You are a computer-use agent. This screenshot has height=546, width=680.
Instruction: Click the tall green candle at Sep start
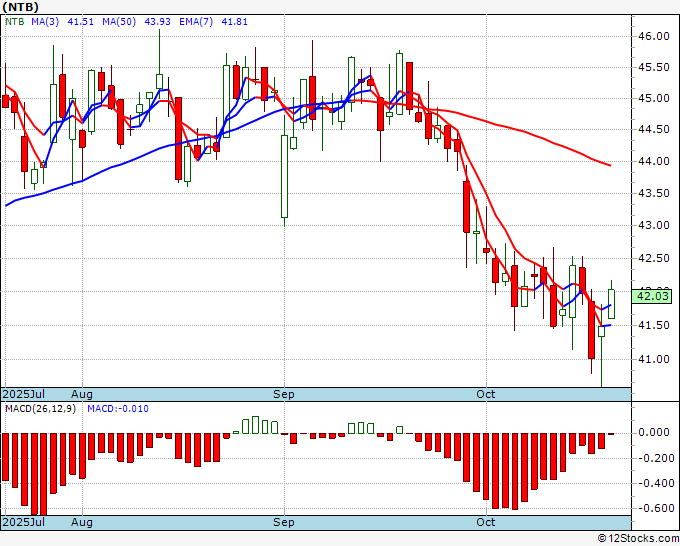tap(284, 177)
